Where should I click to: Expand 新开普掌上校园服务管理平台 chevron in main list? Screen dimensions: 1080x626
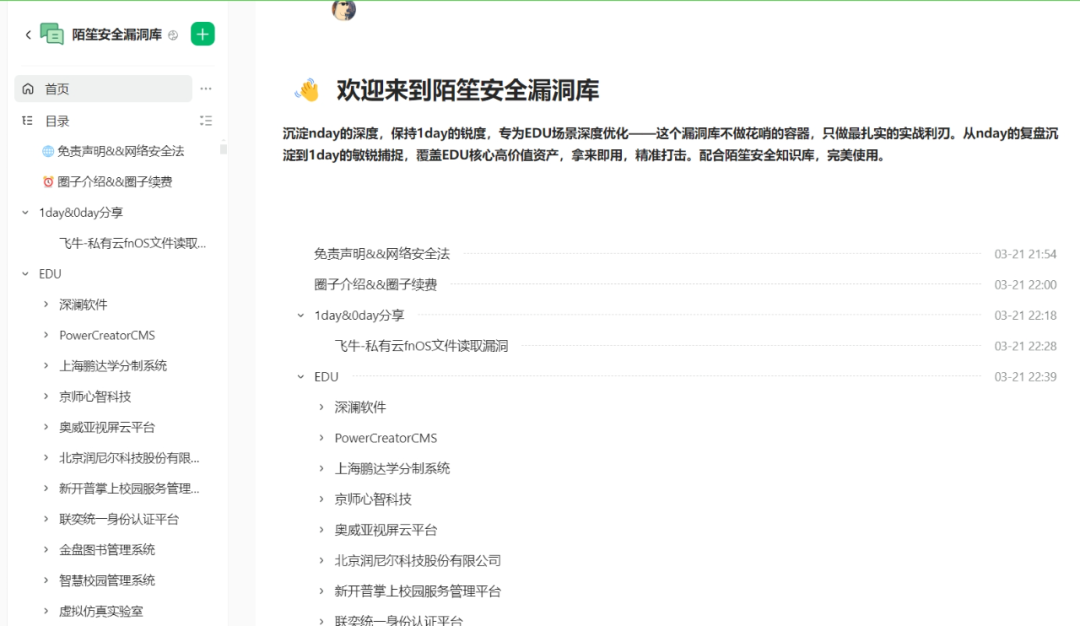tap(322, 591)
